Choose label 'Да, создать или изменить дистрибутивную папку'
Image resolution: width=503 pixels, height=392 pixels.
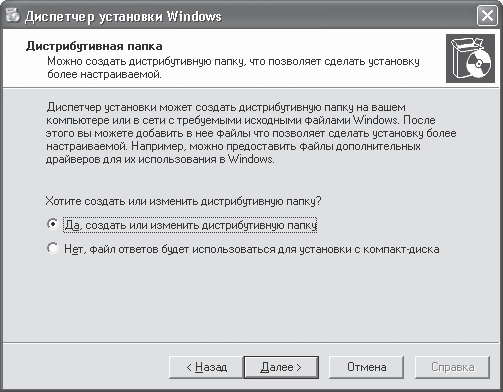[190, 225]
